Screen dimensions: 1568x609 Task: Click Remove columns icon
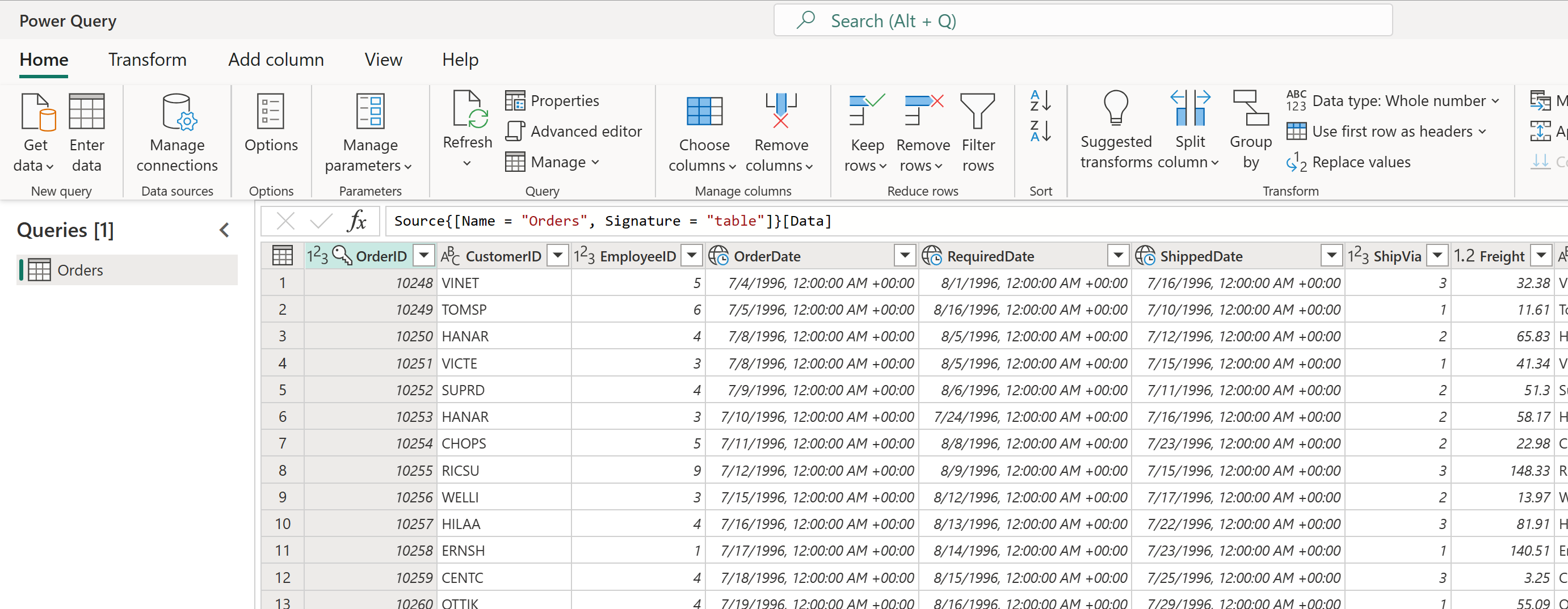[x=781, y=111]
